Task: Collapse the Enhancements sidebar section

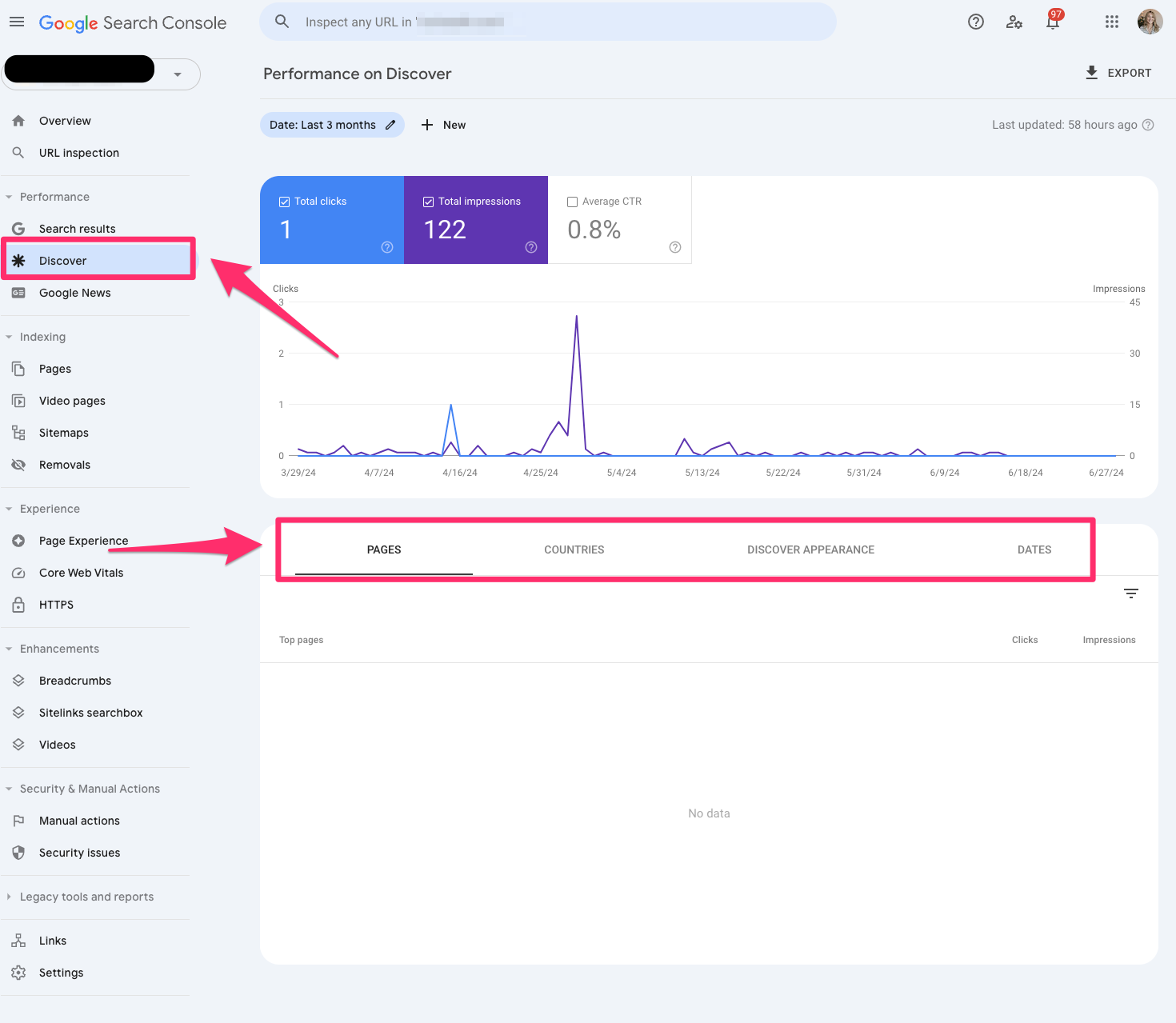Action: (x=9, y=649)
